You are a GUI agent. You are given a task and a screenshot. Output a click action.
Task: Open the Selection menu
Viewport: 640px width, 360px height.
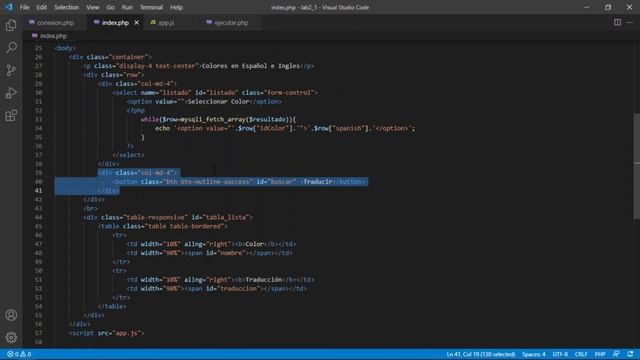point(67,7)
